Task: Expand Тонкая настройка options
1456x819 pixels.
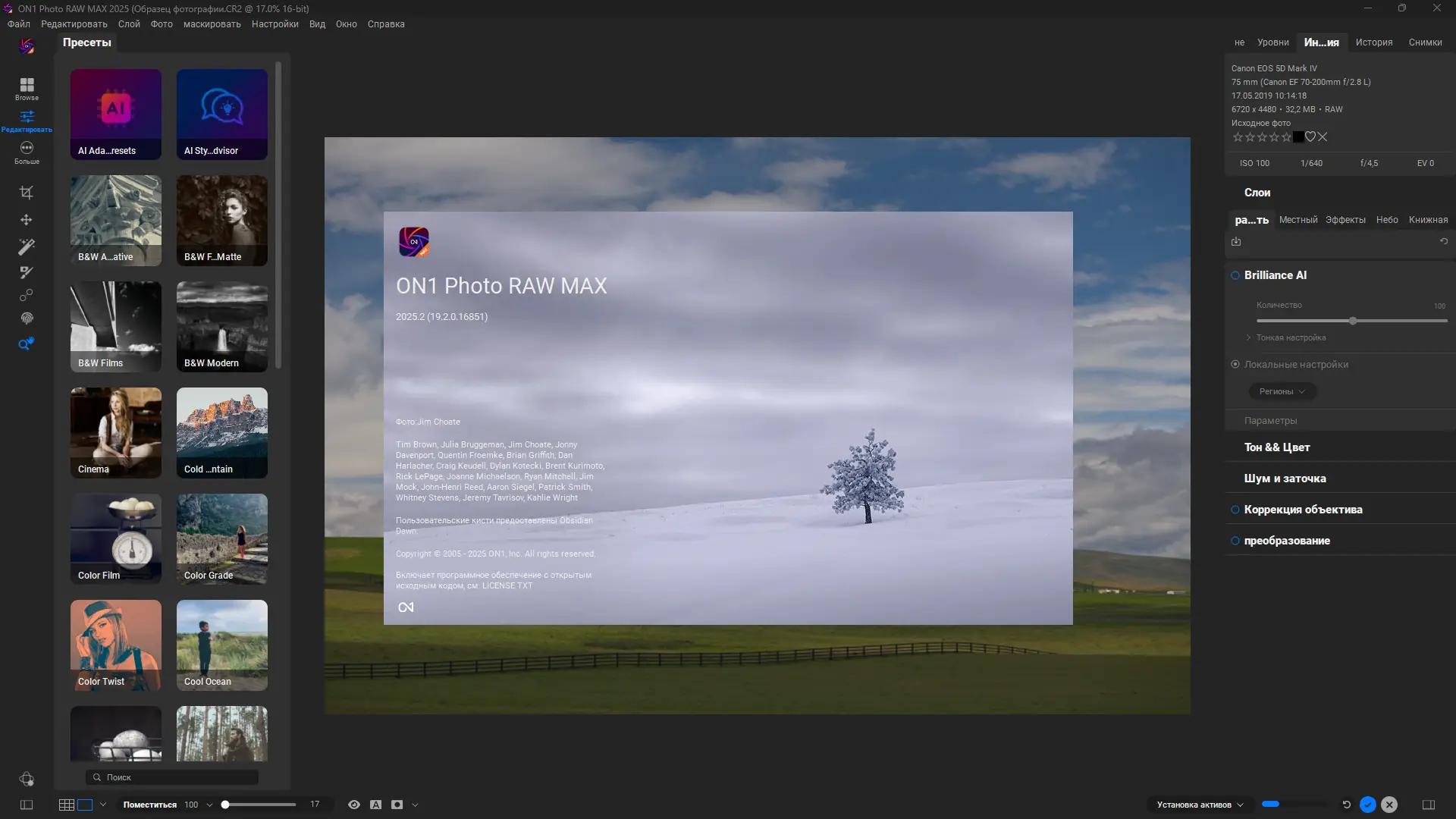Action: (1290, 337)
